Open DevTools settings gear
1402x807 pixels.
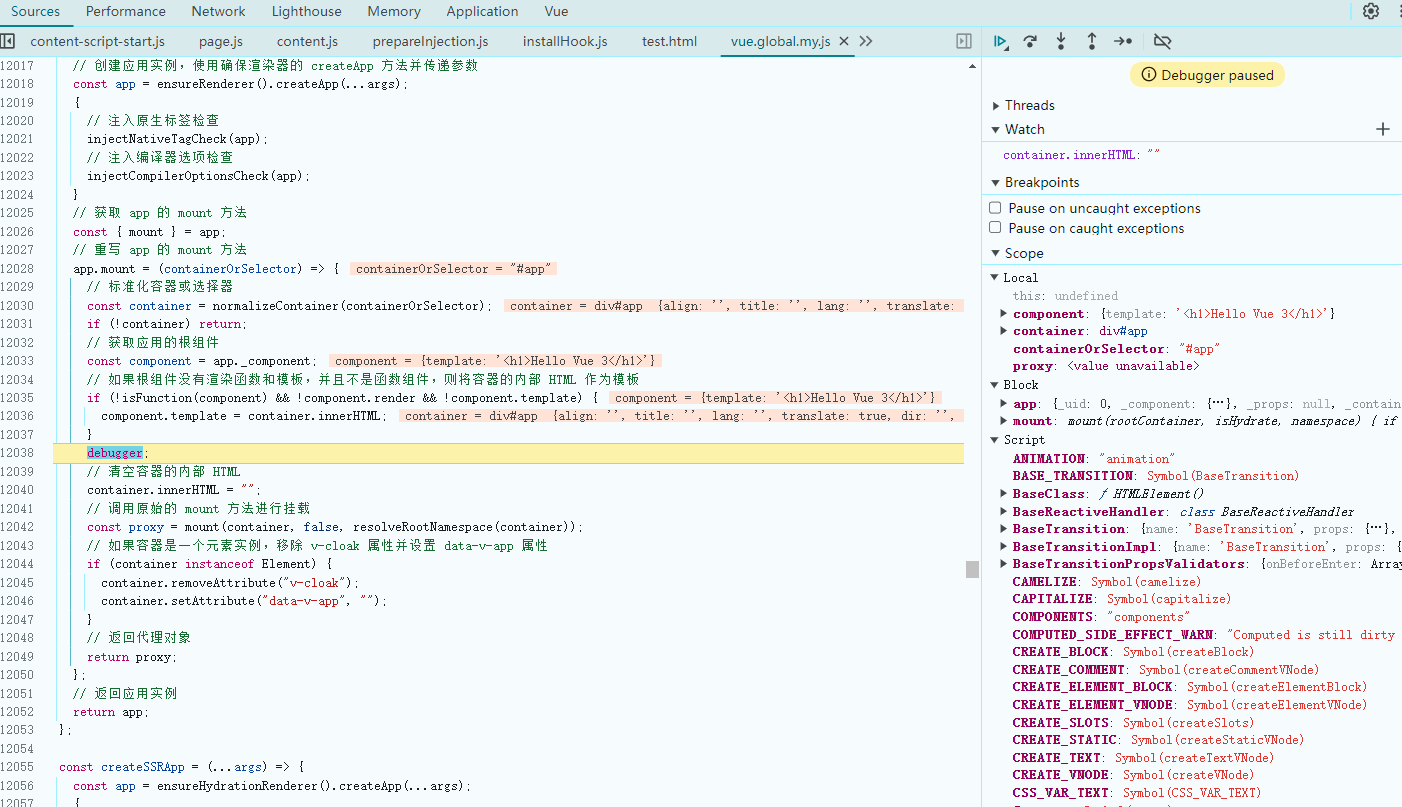(1371, 11)
